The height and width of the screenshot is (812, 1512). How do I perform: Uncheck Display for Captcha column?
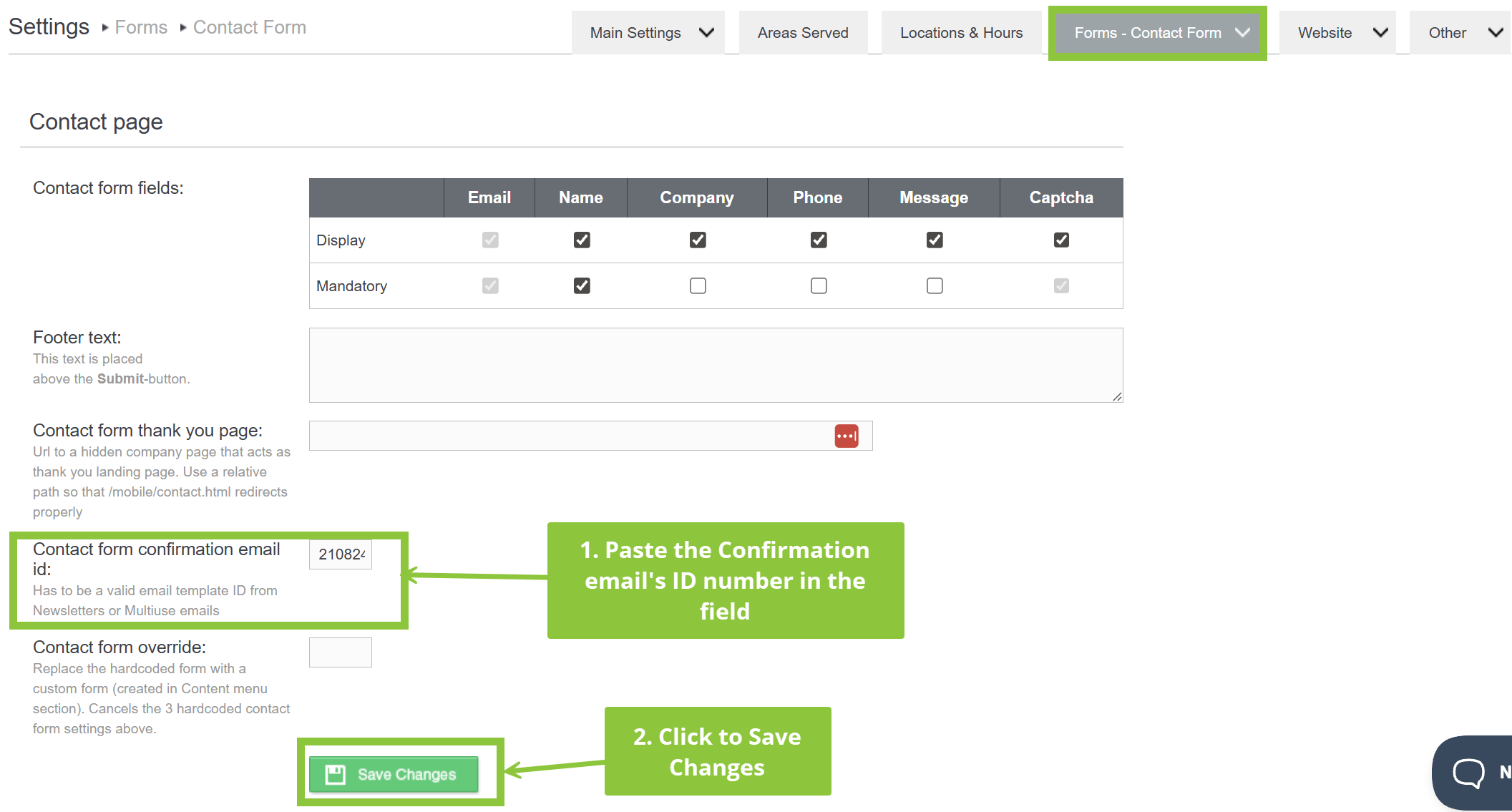tap(1061, 240)
